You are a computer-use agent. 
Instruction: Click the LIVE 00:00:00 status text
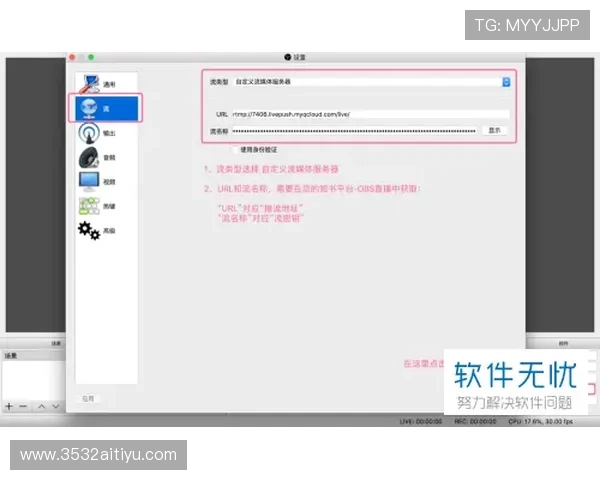pyautogui.click(x=421, y=421)
